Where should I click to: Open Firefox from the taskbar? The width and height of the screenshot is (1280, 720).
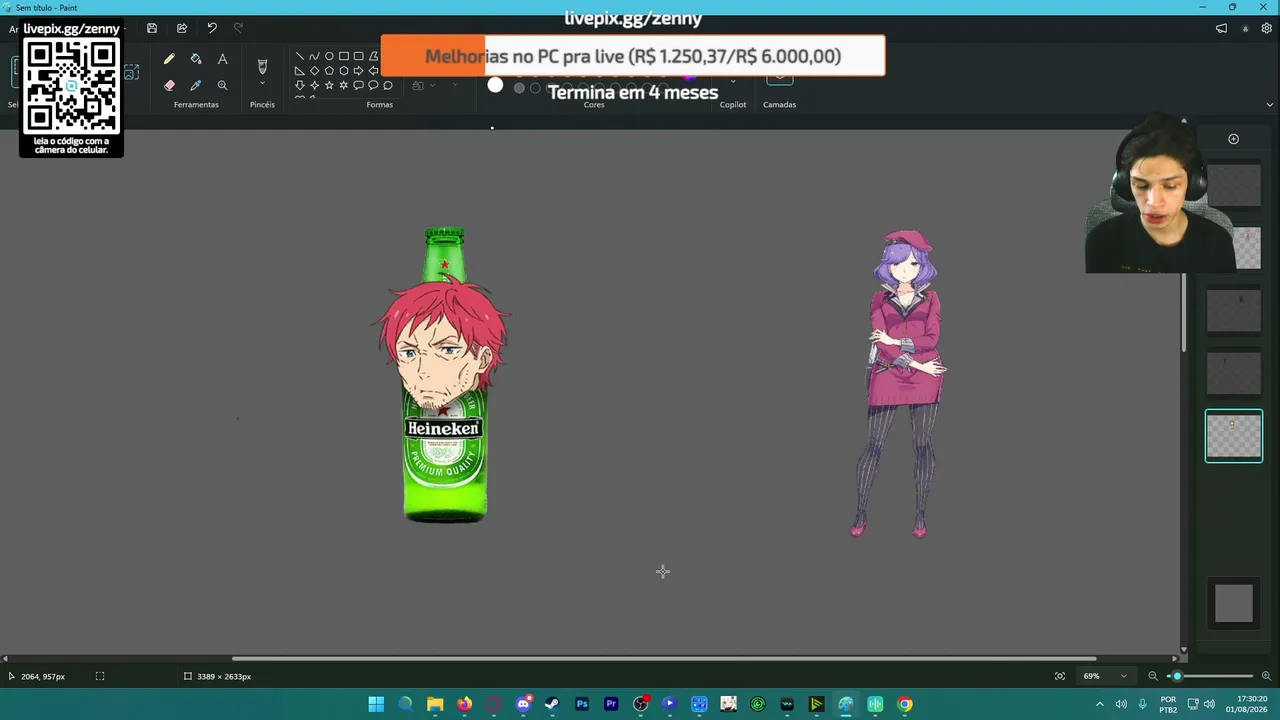tap(464, 704)
